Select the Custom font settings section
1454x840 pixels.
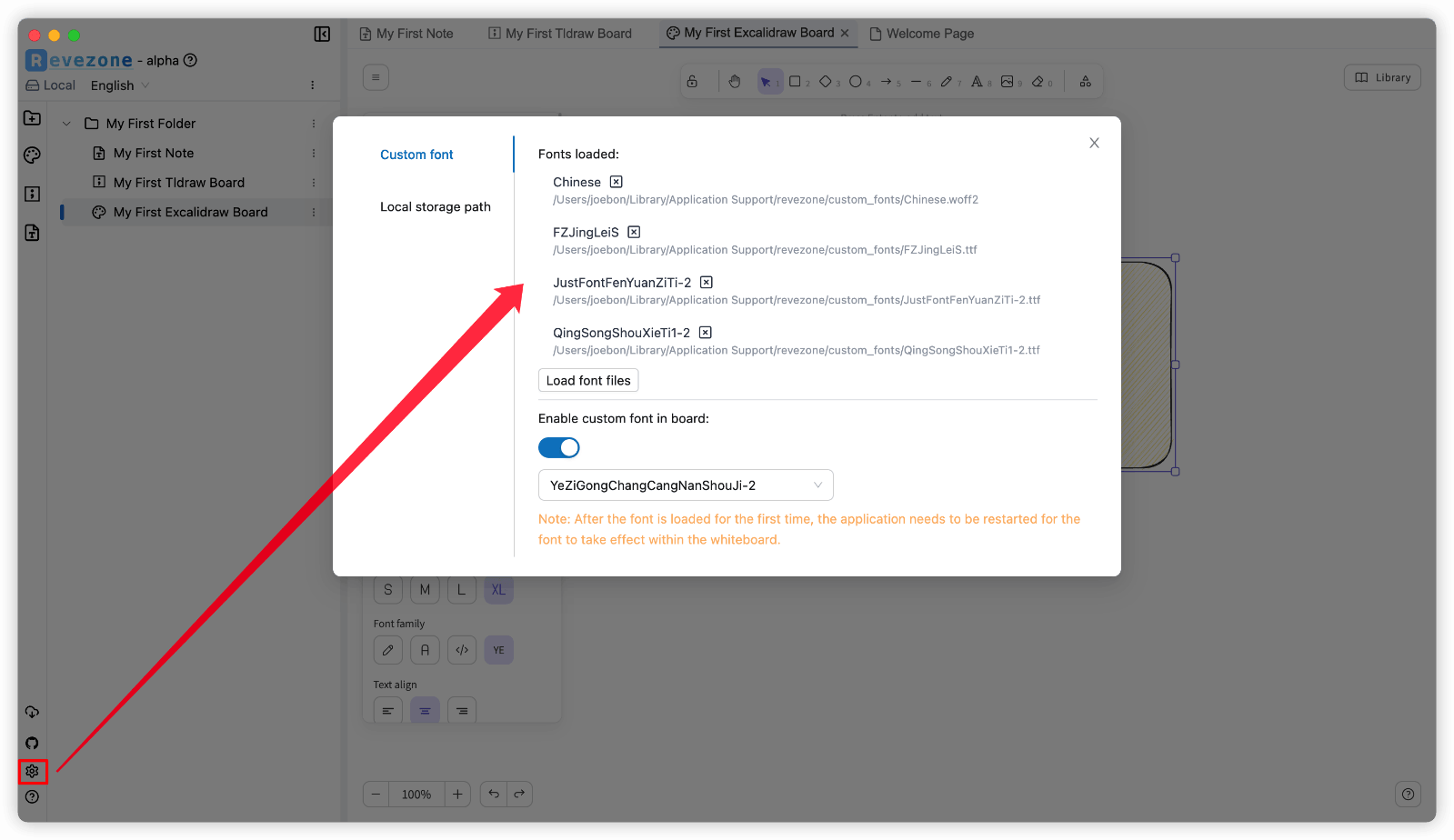point(416,155)
